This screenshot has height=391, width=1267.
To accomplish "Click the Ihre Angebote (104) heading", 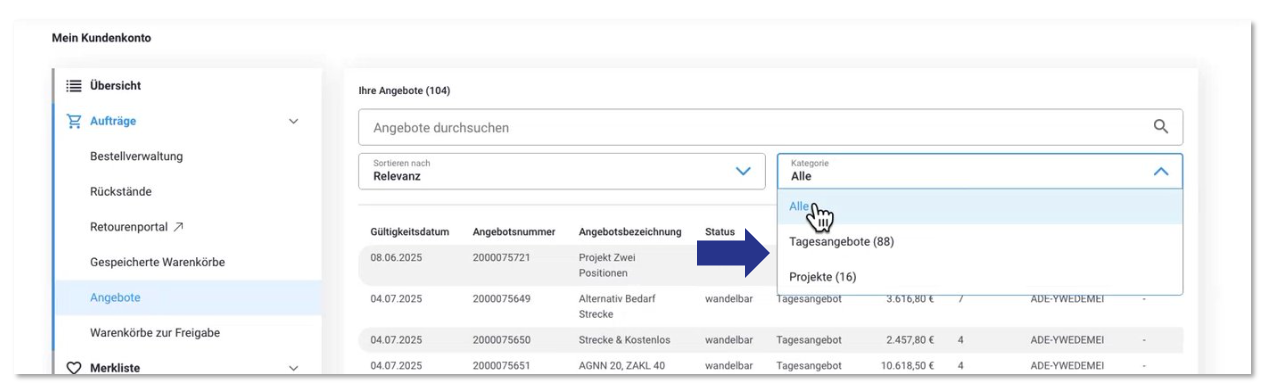I will (404, 91).
